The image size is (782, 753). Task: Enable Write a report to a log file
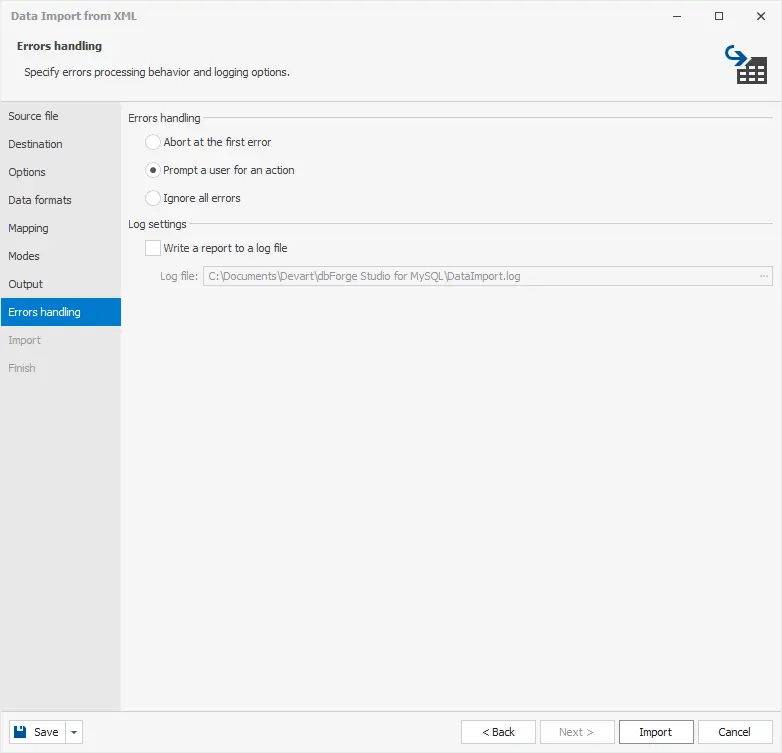click(x=153, y=248)
